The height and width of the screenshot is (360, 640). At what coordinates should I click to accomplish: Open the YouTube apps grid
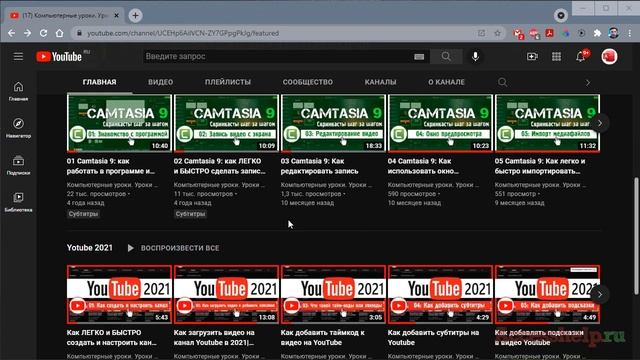tap(556, 56)
